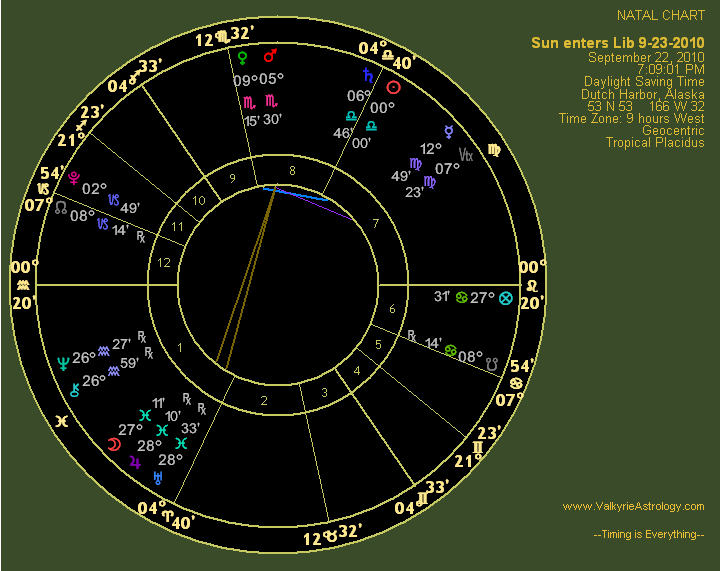The width and height of the screenshot is (724, 571).
Task: Click the 'Sun enters Lib 9-23-2010' title
Action: click(617, 42)
